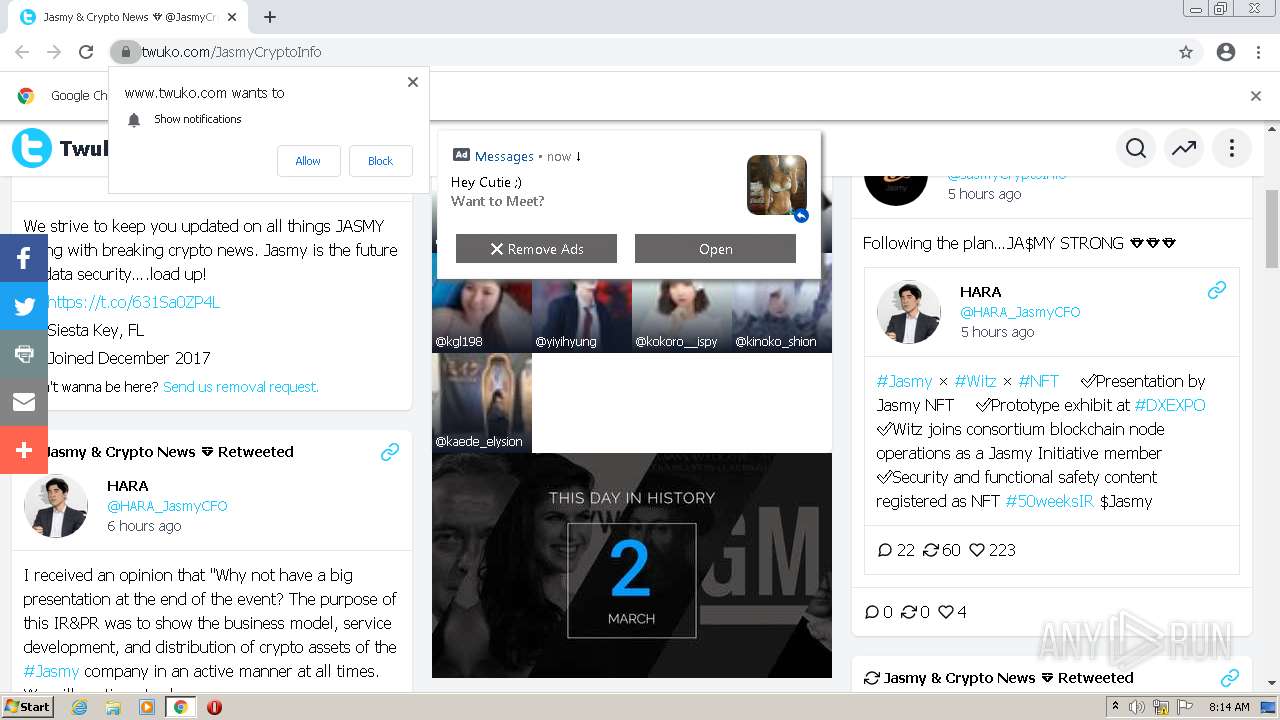Viewport: 1280px width, 720px height.
Task: Open Twuko vertical dots menu
Action: click(x=1232, y=149)
